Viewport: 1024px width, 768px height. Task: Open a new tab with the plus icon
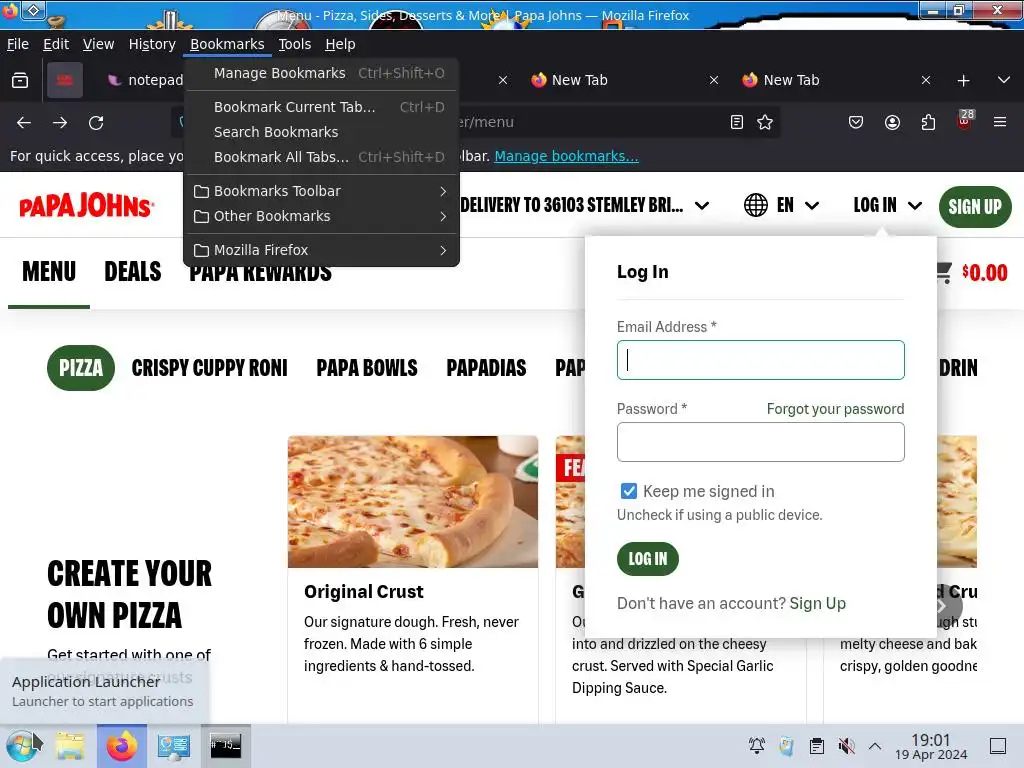pyautogui.click(x=963, y=80)
